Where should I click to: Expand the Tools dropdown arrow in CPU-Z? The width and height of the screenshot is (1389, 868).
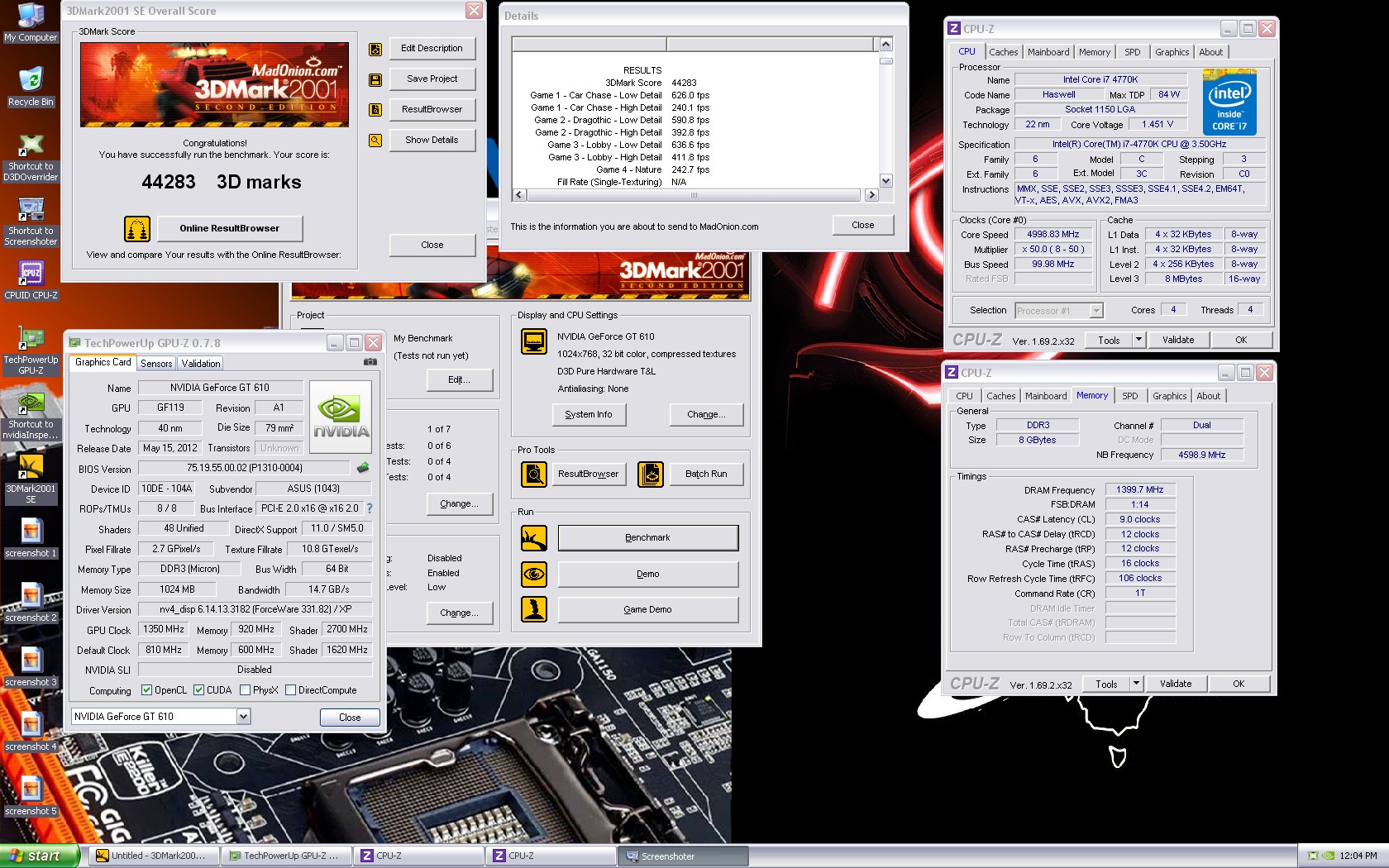tap(1138, 340)
